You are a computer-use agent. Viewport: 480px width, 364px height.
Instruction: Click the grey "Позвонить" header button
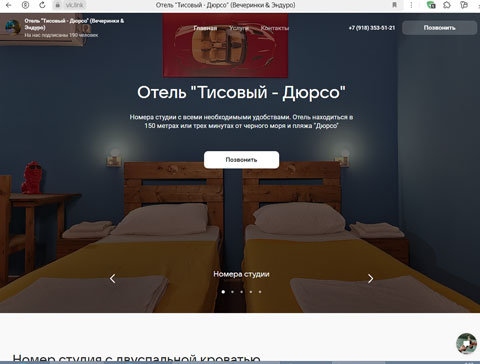point(440,28)
